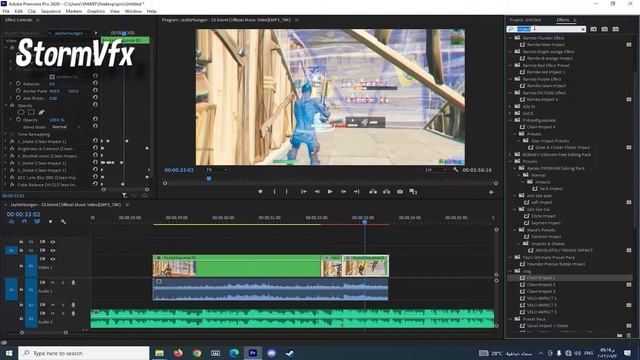Toggle Video 1 track visibility eye
The width and height of the screenshot is (640, 360).
pyautogui.click(x=53, y=259)
